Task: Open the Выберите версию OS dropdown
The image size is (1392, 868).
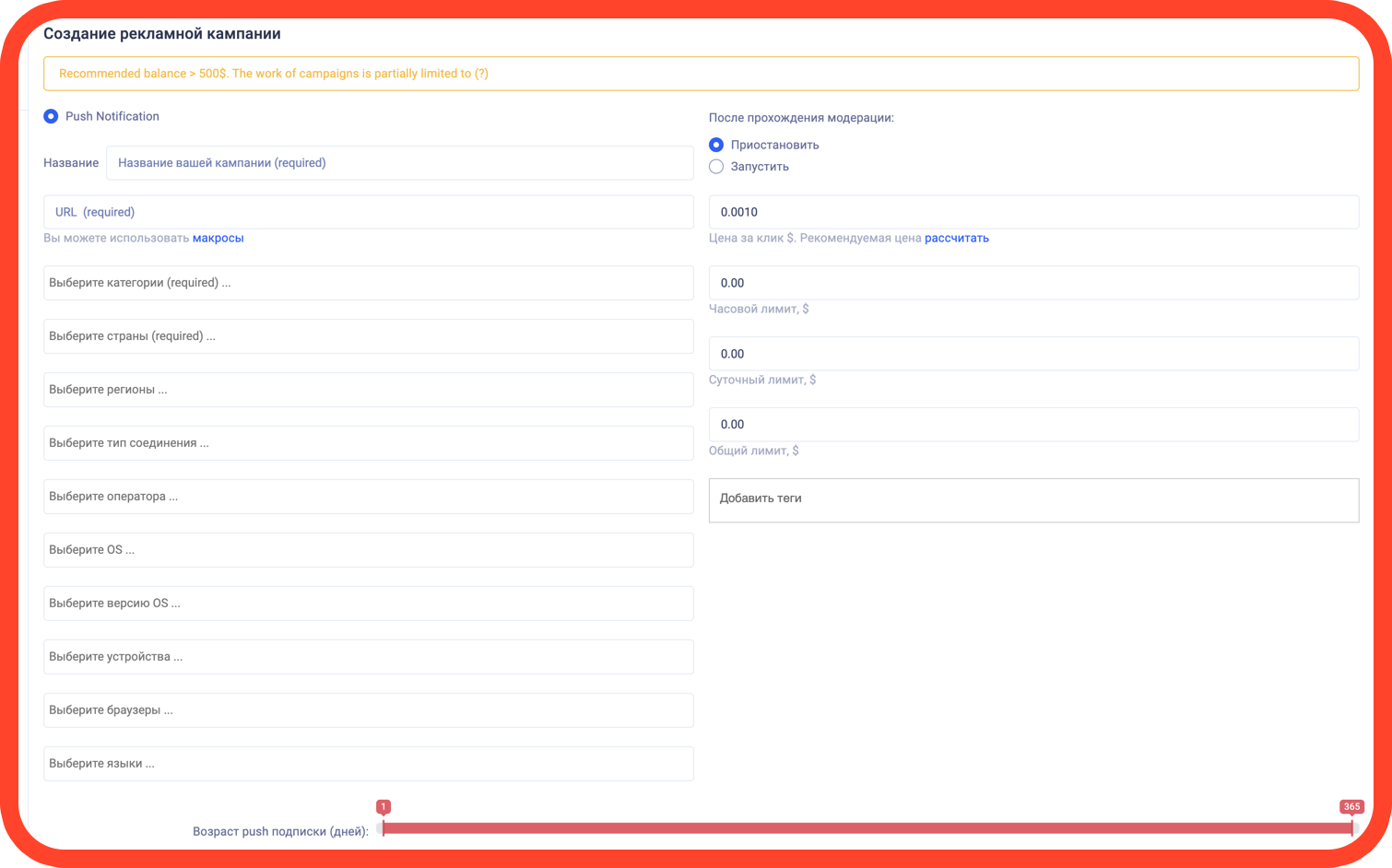Action: click(x=369, y=604)
